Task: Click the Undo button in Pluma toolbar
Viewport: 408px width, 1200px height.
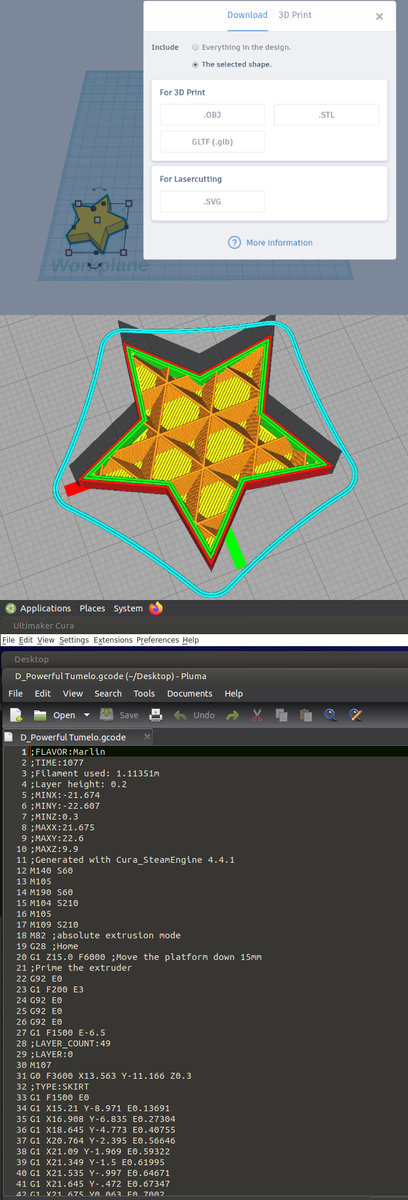Action: [x=194, y=715]
